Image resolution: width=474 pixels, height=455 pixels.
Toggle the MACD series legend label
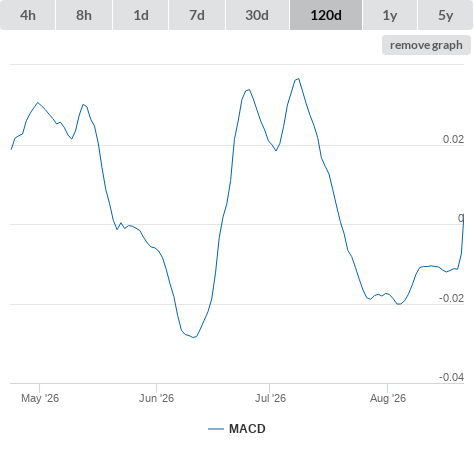(x=247, y=429)
